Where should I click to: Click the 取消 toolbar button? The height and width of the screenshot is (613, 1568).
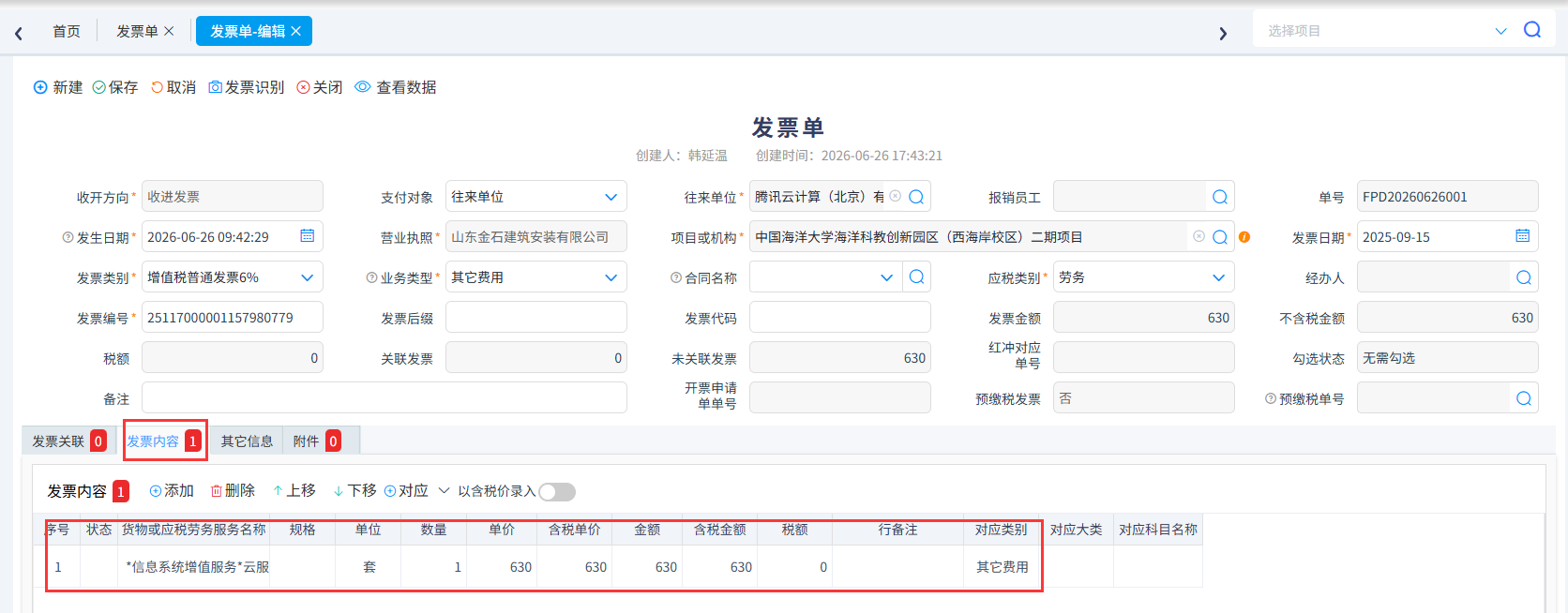point(173,87)
